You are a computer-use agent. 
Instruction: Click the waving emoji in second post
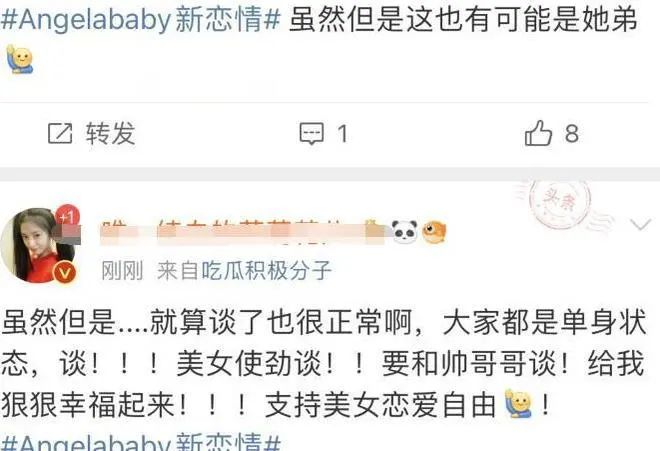(519, 403)
